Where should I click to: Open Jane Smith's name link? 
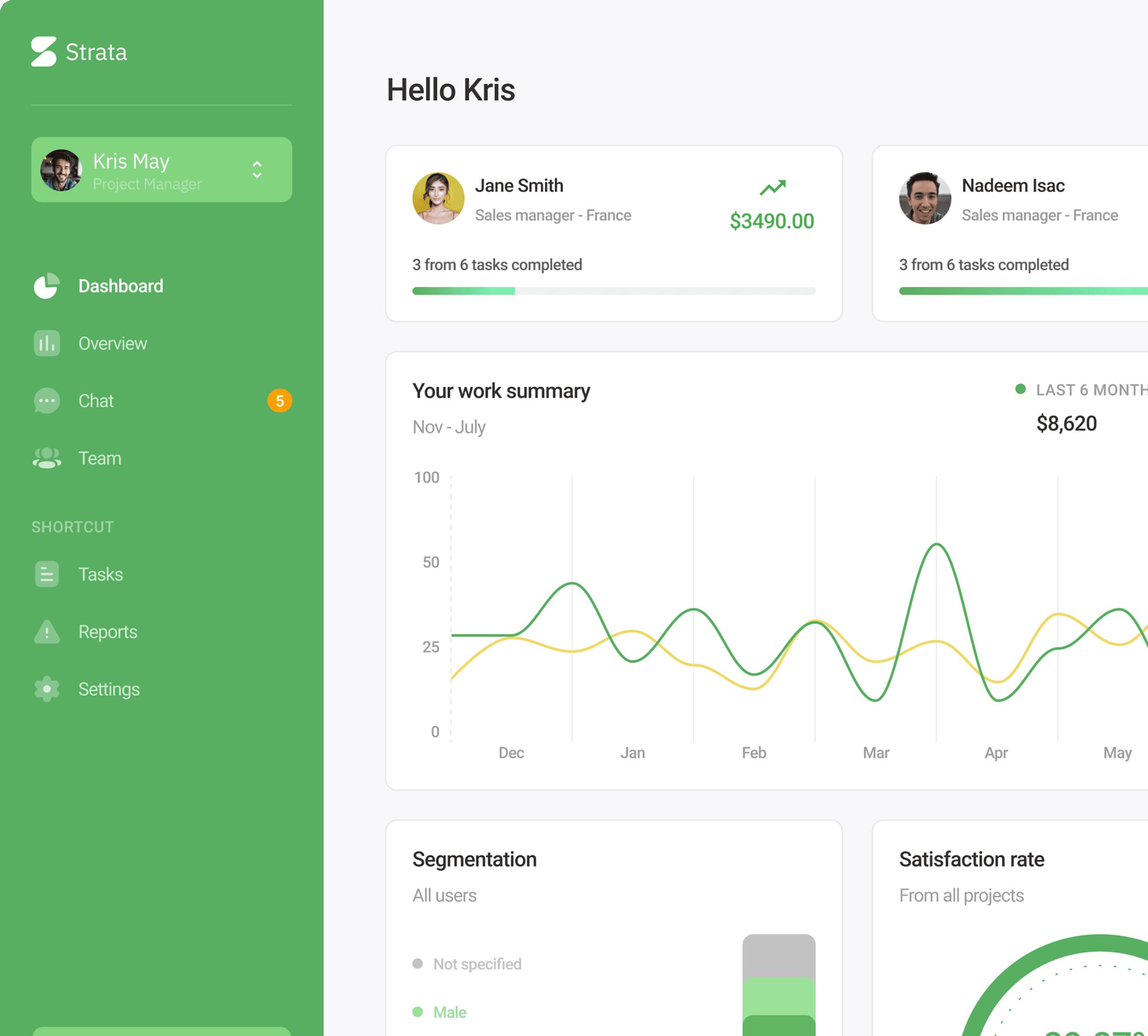point(519,186)
